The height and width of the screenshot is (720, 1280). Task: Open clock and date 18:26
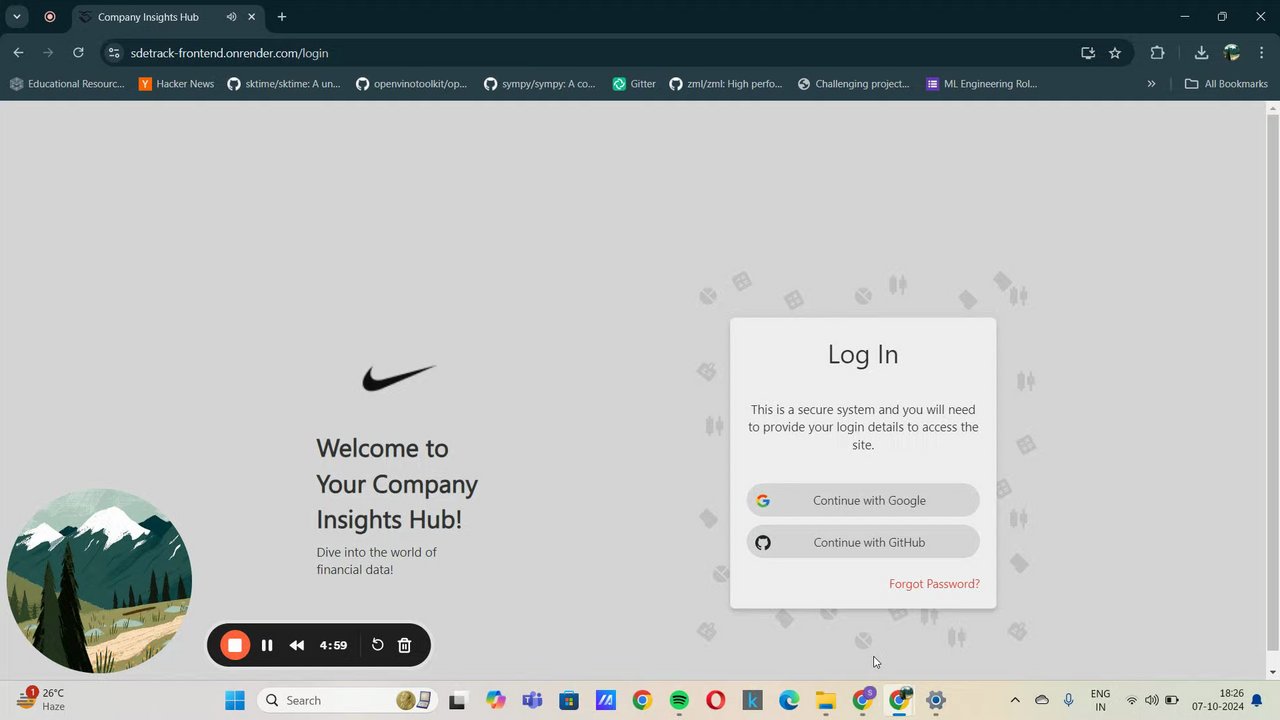coord(1218,700)
